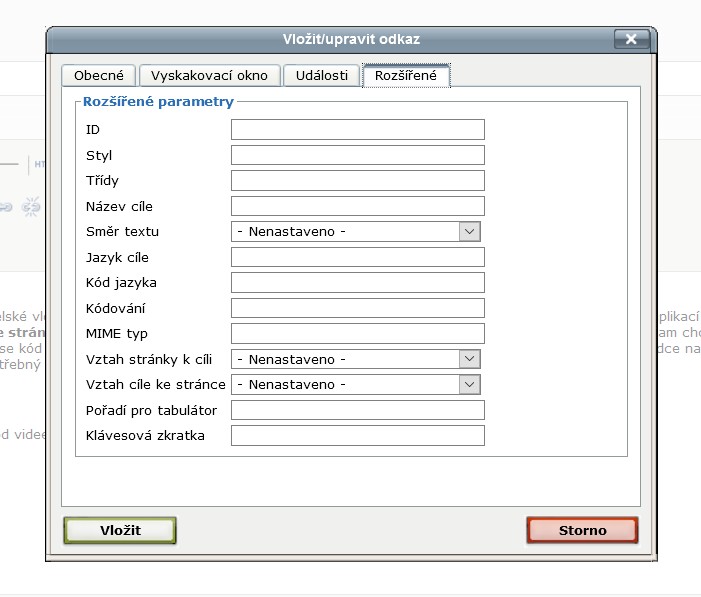Select the Kódování input field

(x=357, y=308)
